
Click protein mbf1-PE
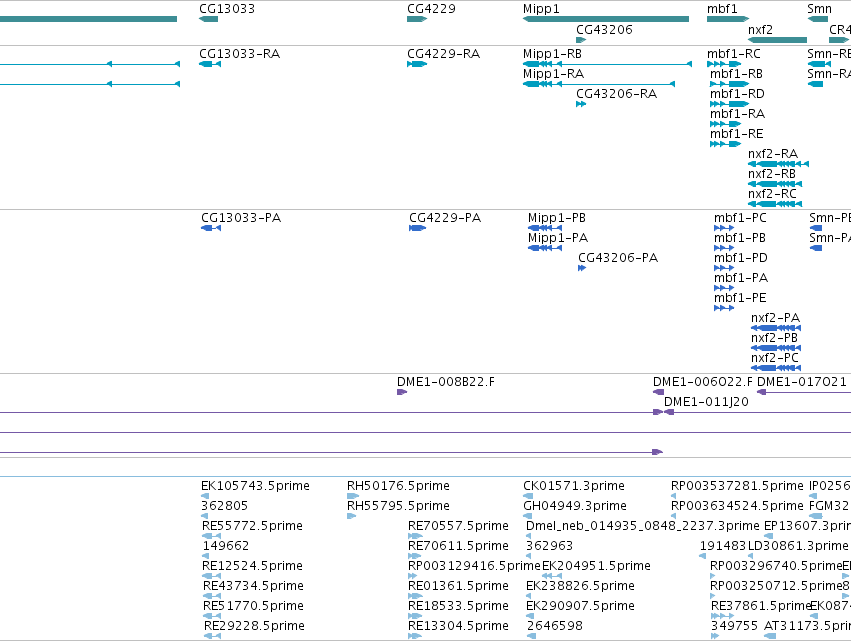(740, 298)
